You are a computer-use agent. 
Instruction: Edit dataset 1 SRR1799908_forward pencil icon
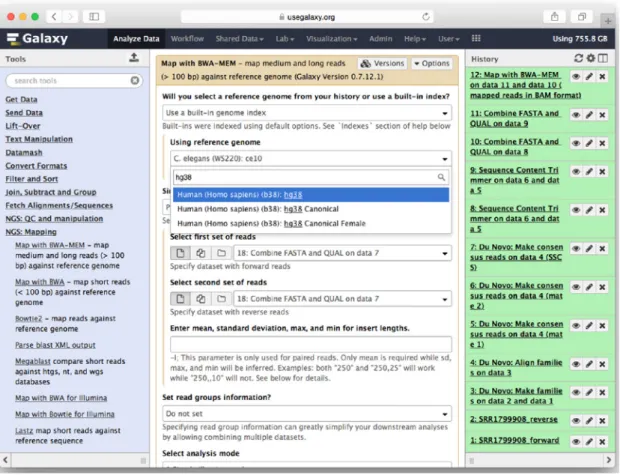[x=589, y=441]
